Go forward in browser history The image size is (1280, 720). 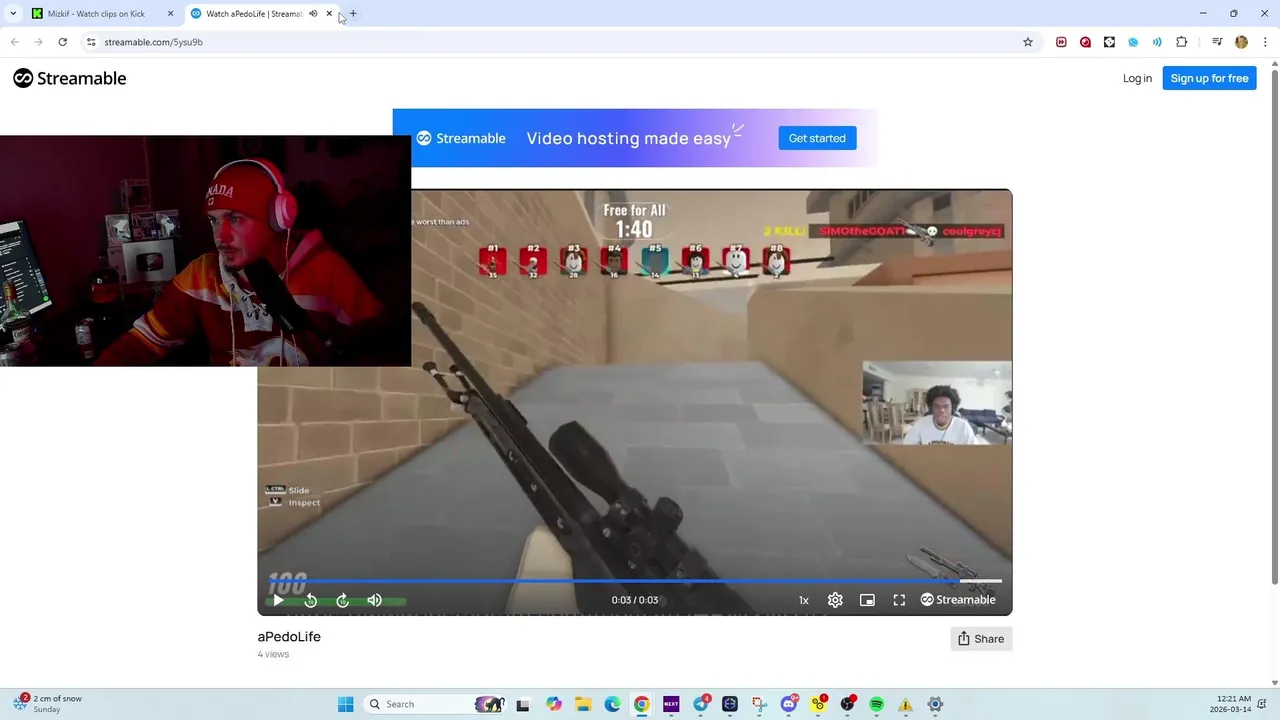(39, 42)
